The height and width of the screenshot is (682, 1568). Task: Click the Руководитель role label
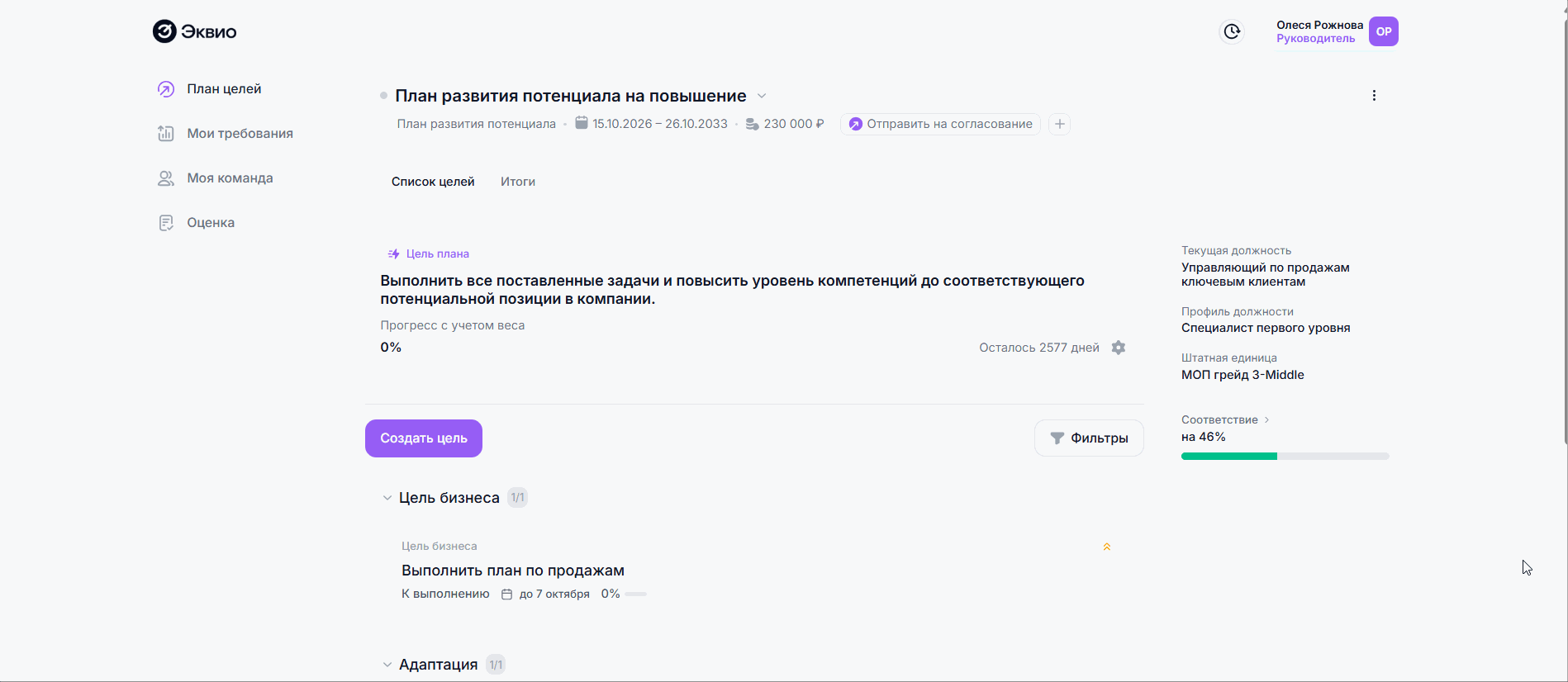1316,39
